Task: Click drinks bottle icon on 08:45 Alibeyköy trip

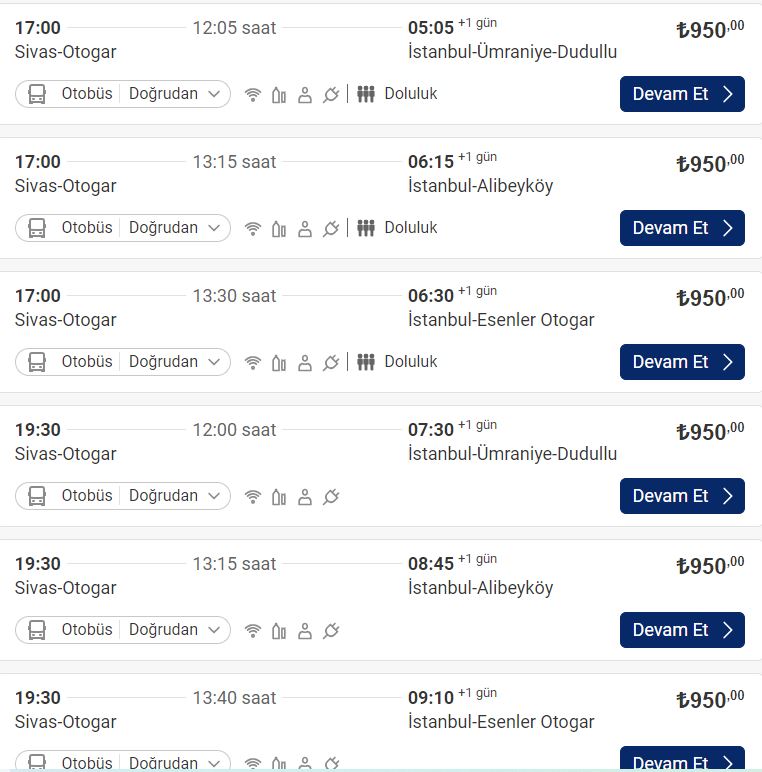Action: tap(279, 631)
